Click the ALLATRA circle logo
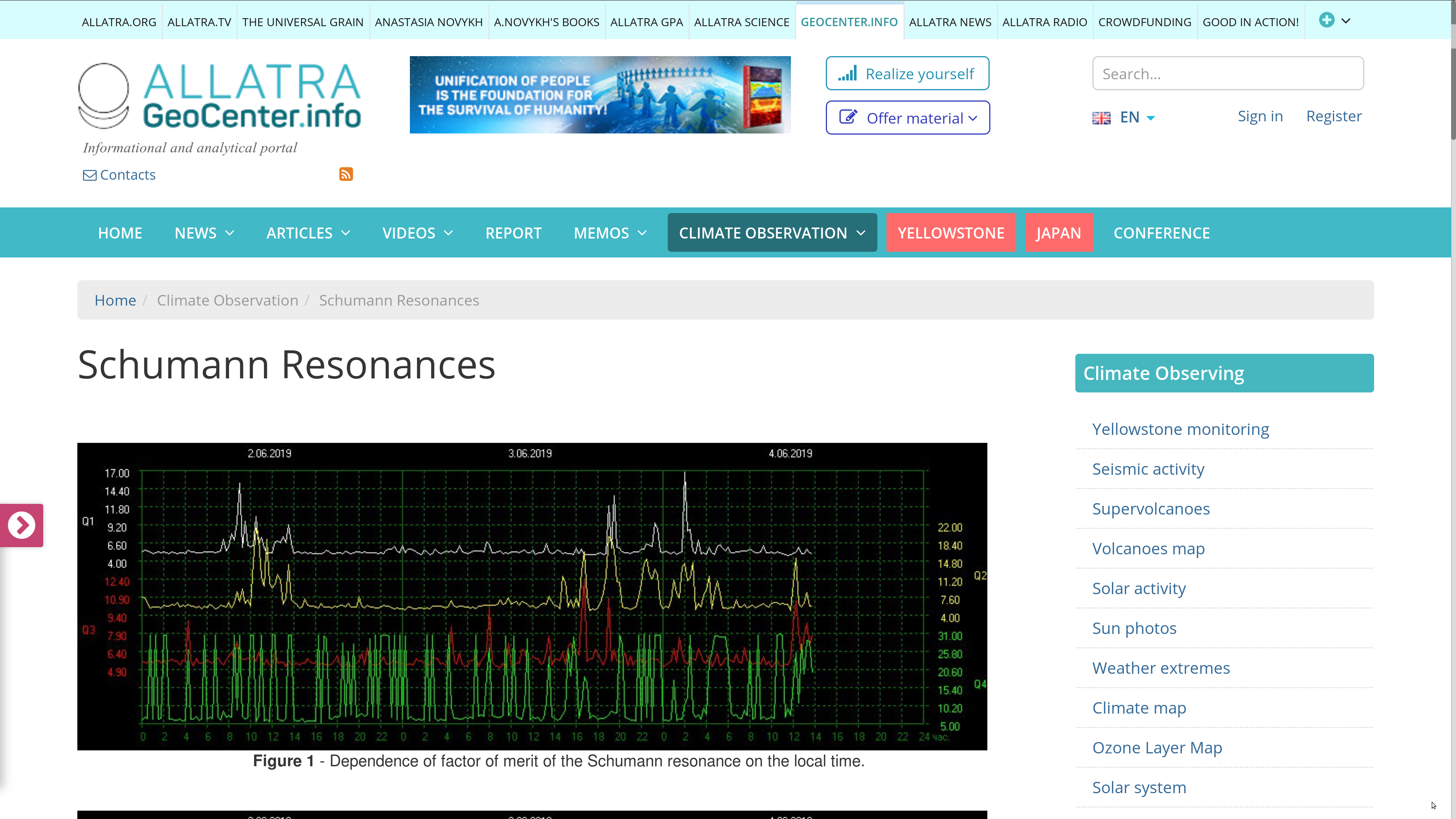The image size is (1456, 819). [x=104, y=96]
